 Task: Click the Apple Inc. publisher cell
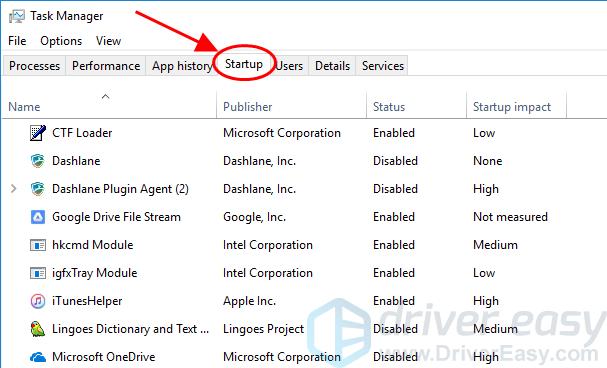[249, 301]
